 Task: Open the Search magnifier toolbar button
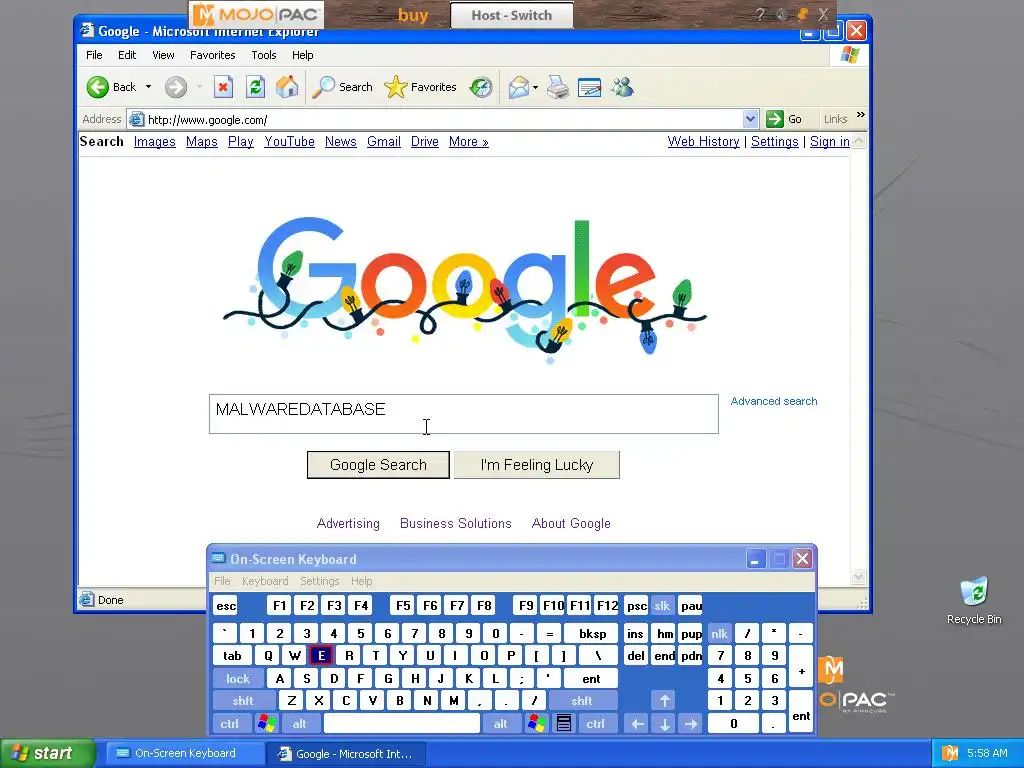click(x=342, y=87)
